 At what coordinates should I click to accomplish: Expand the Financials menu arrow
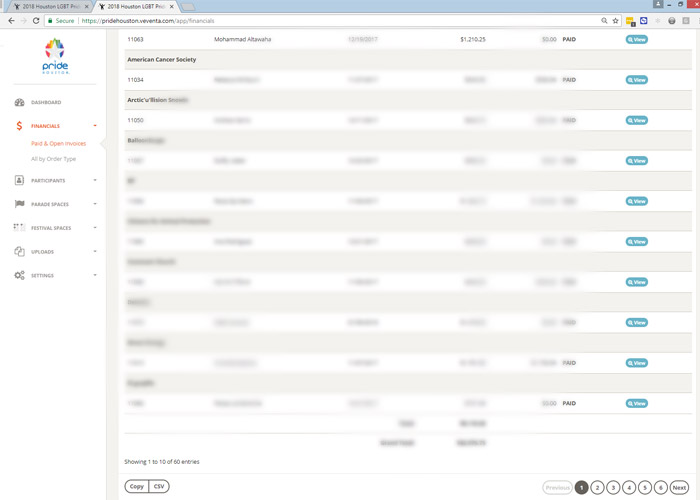pos(95,126)
